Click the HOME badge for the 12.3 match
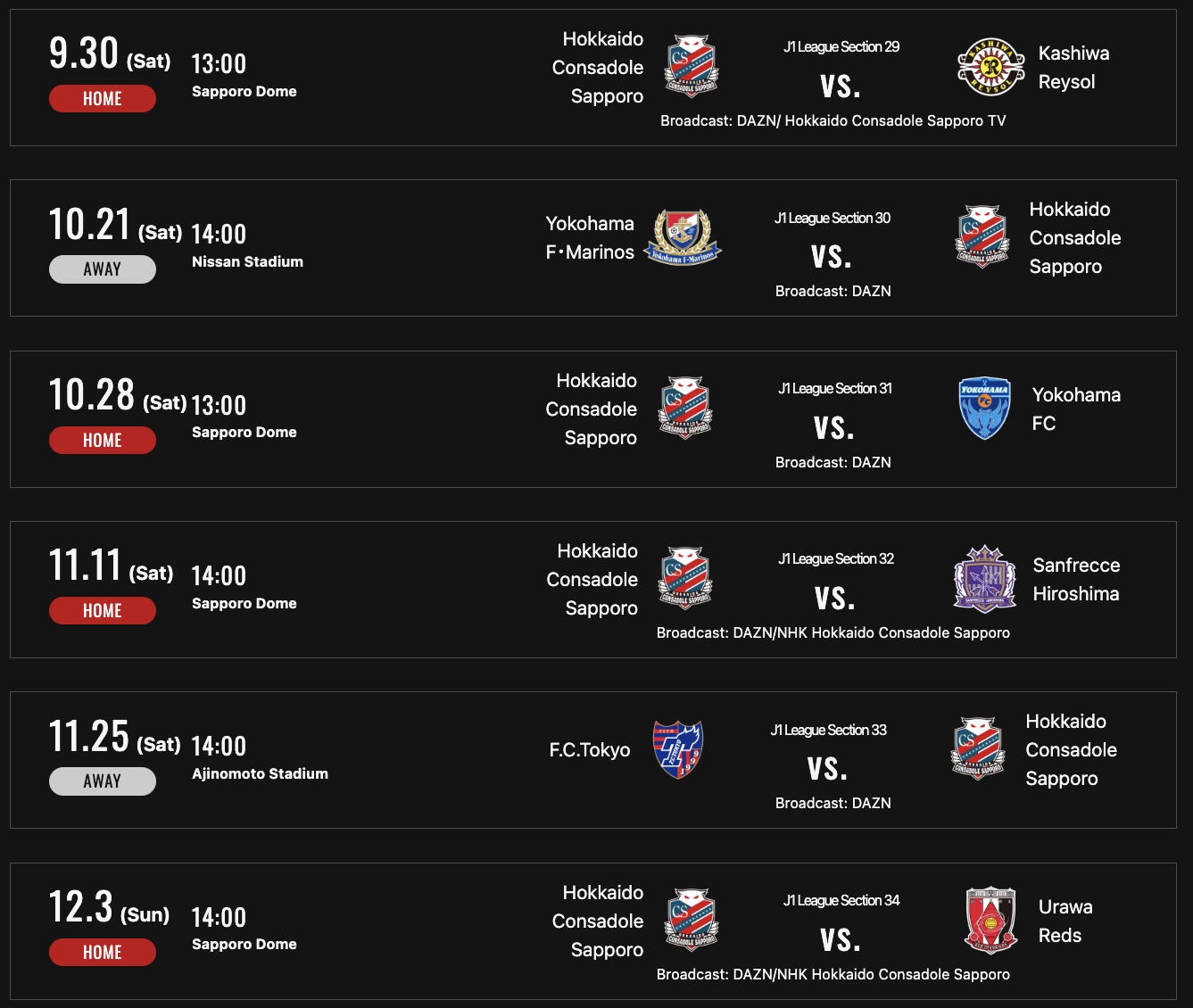 [103, 953]
